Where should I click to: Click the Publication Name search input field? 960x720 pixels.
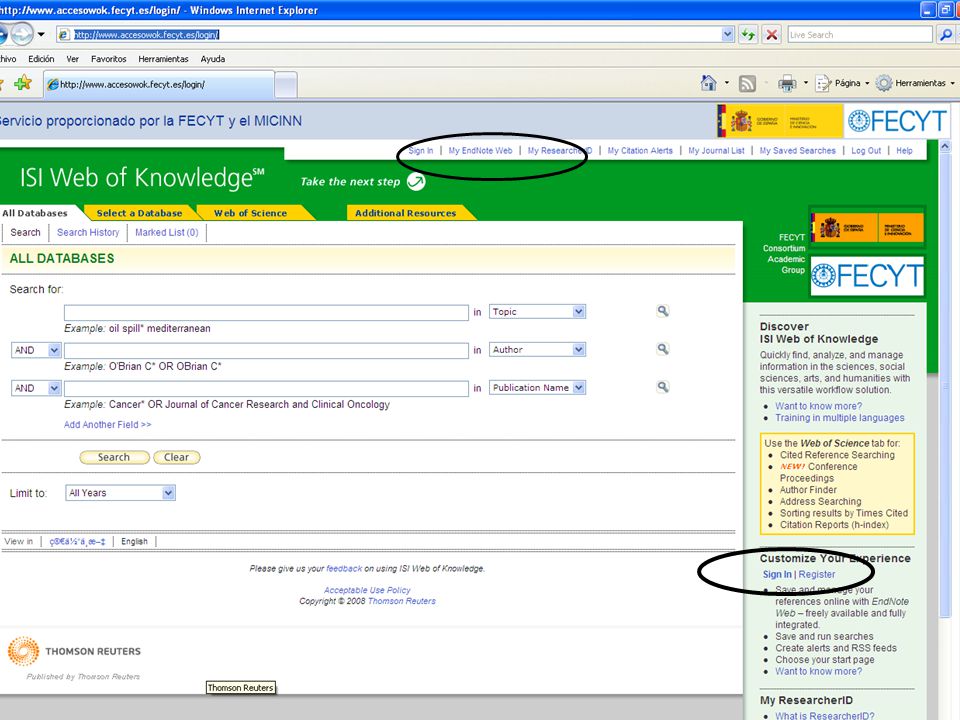click(266, 388)
